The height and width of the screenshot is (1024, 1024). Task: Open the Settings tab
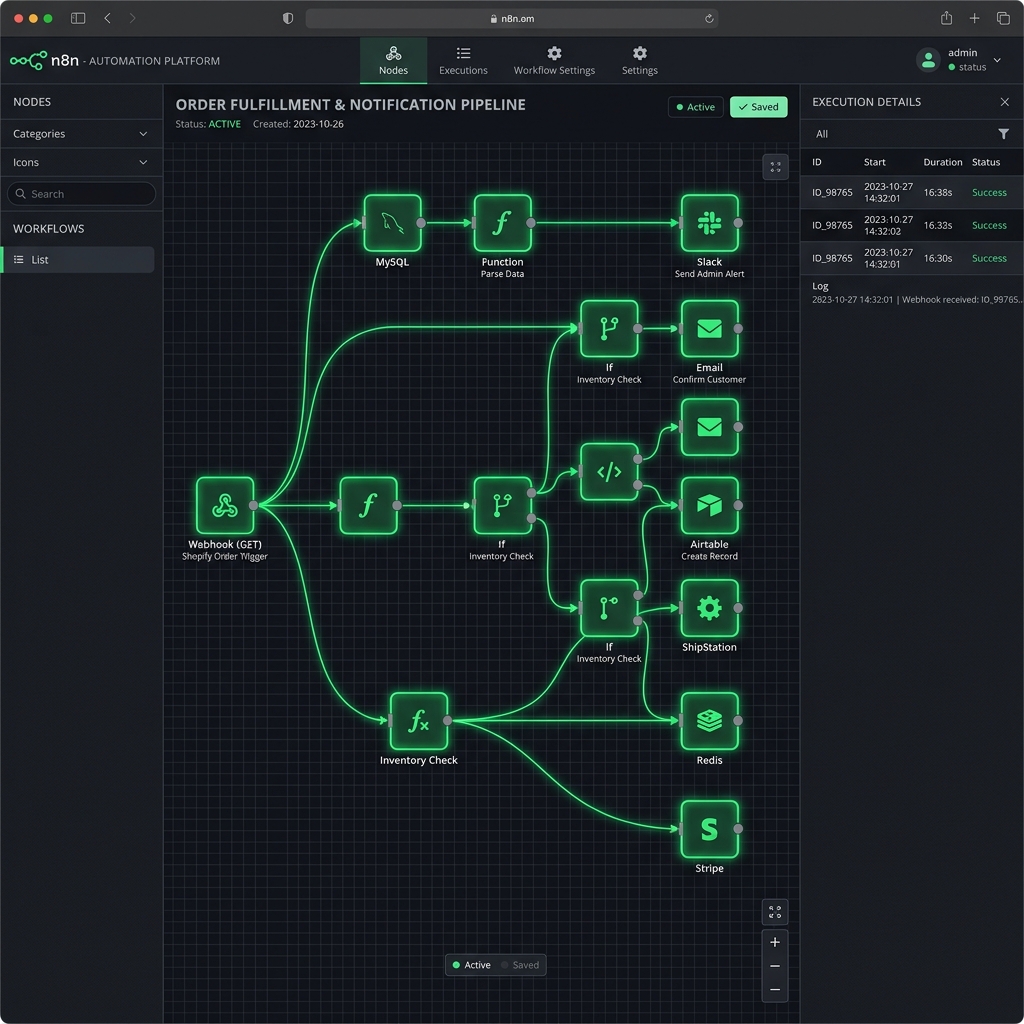coord(639,61)
